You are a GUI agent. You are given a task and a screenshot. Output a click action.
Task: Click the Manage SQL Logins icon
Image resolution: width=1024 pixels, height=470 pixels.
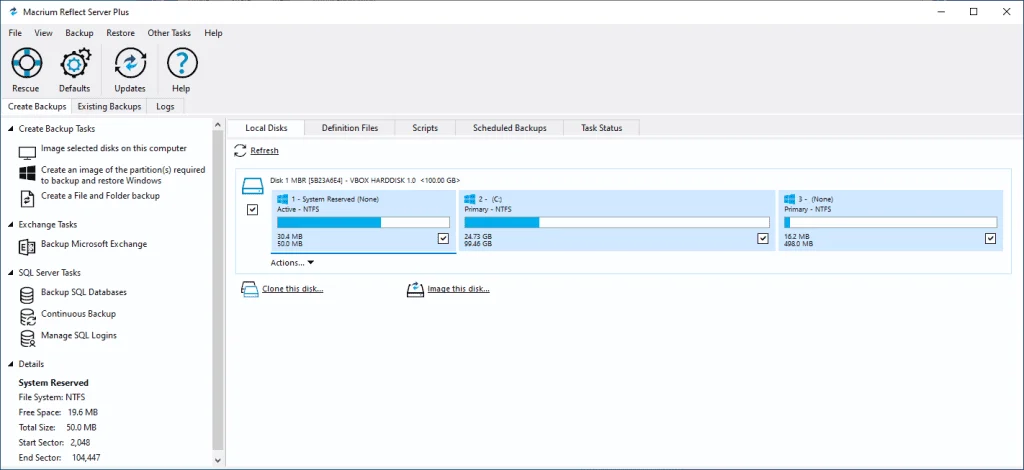coord(27,338)
